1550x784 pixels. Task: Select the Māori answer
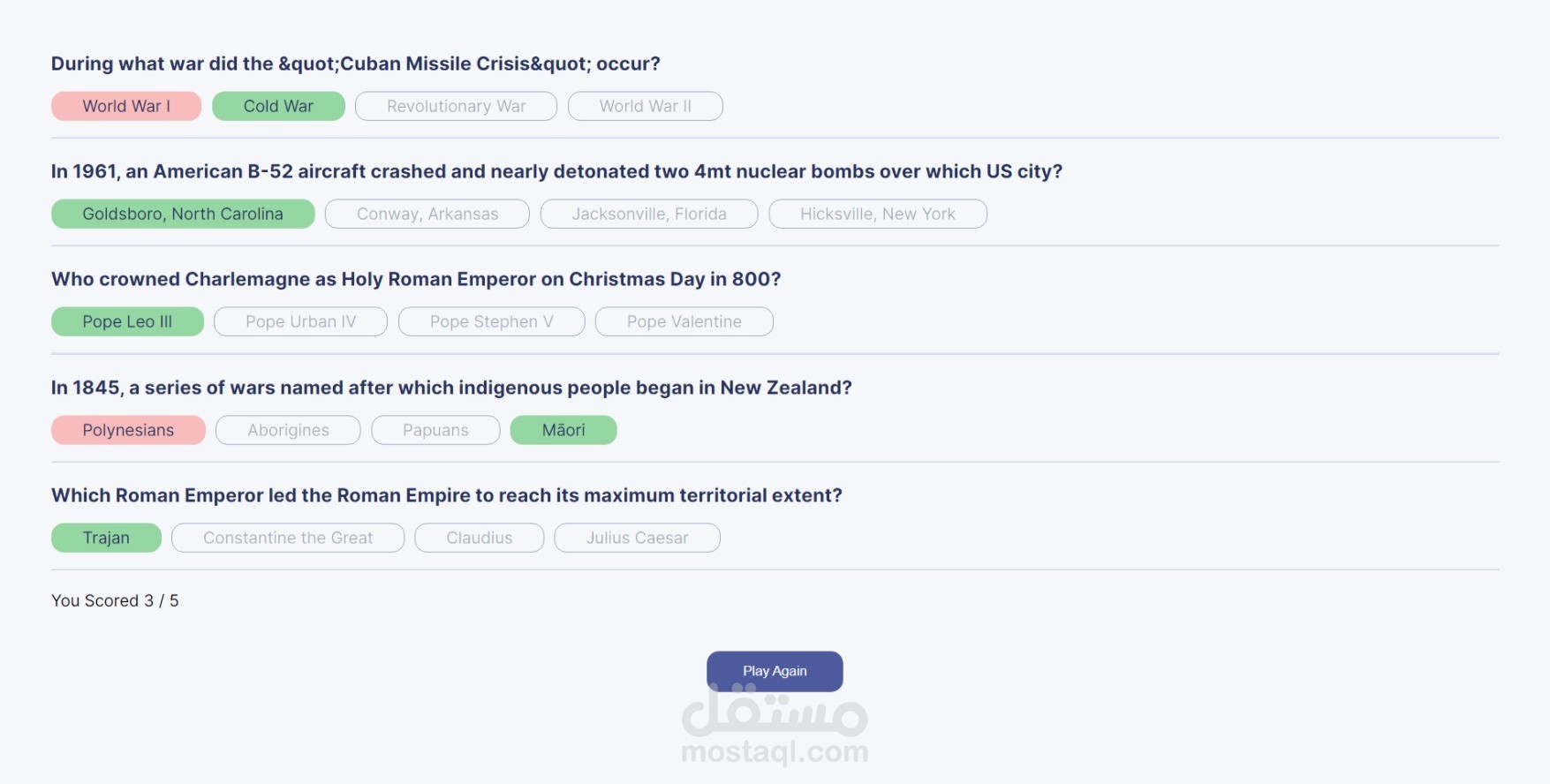pyautogui.click(x=563, y=430)
